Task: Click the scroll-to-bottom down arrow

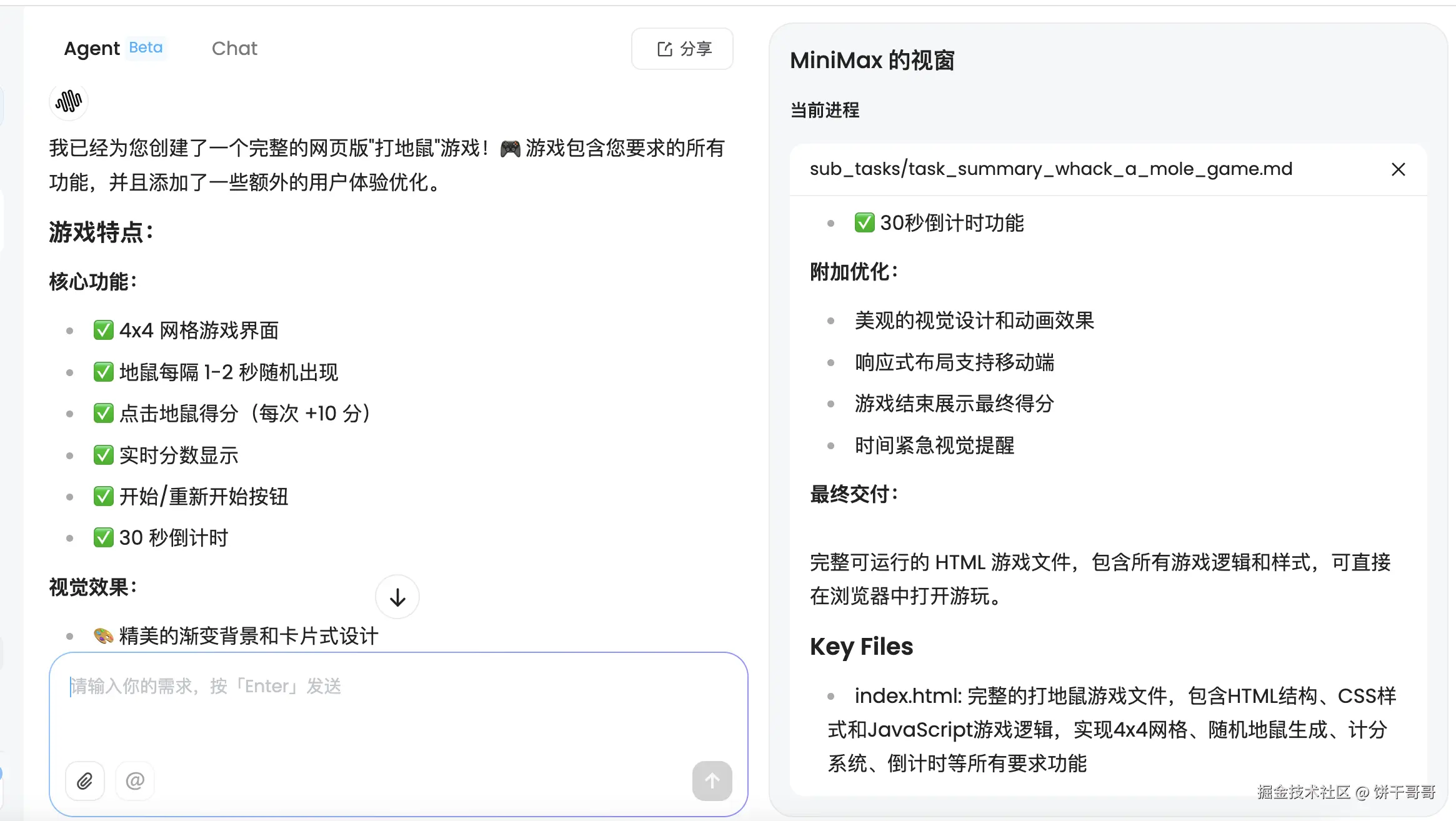Action: click(397, 597)
